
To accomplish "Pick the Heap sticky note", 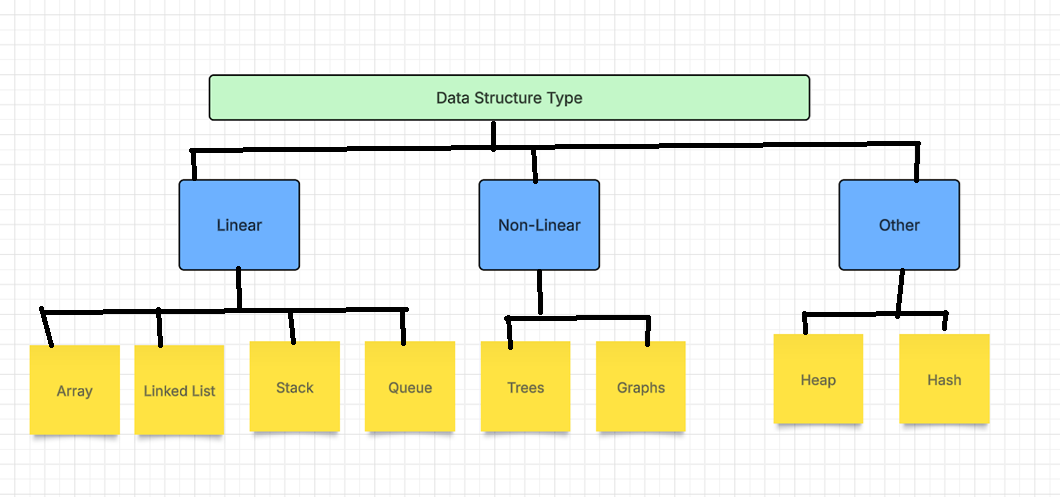I will [x=818, y=379].
